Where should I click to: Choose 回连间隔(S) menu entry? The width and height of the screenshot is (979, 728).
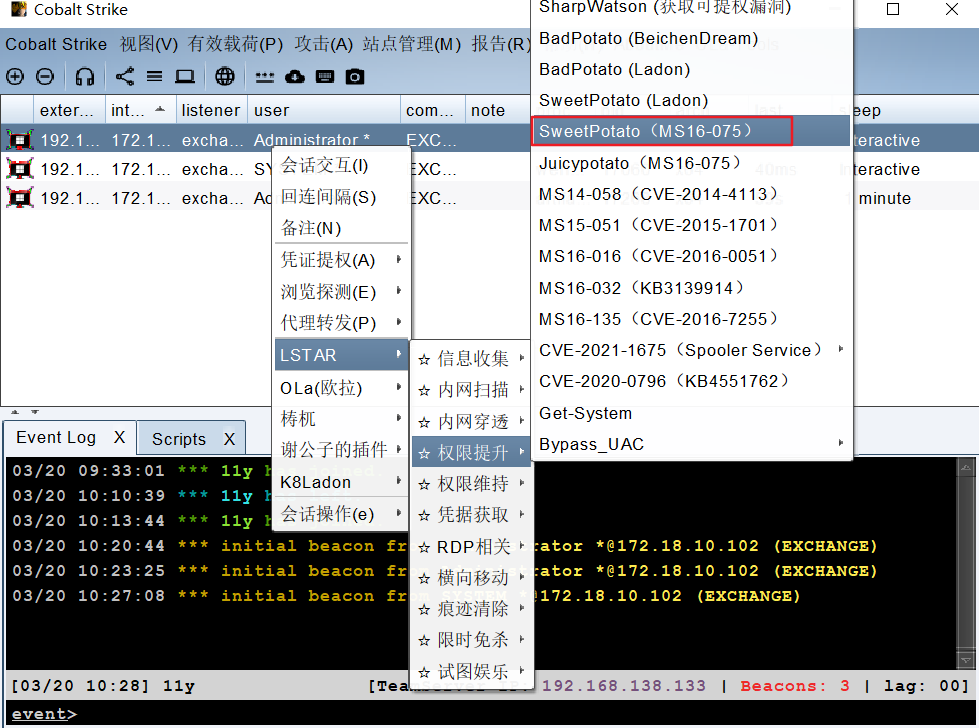342,197
